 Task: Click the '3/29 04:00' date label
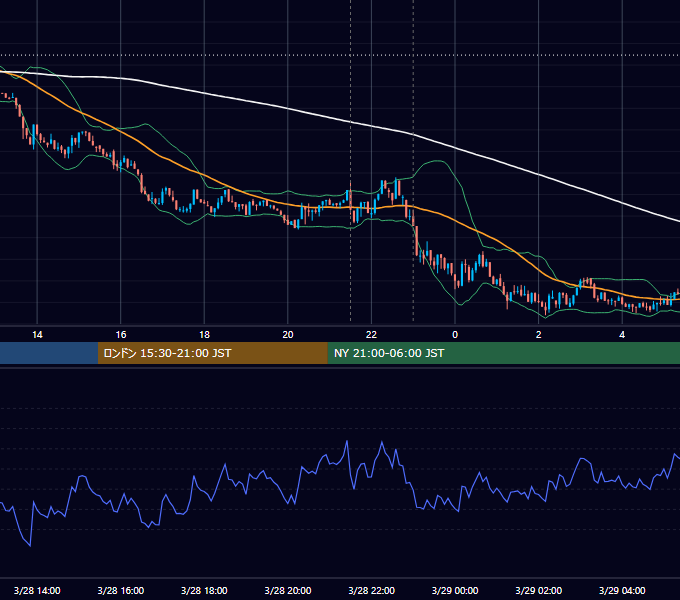[x=622, y=590]
